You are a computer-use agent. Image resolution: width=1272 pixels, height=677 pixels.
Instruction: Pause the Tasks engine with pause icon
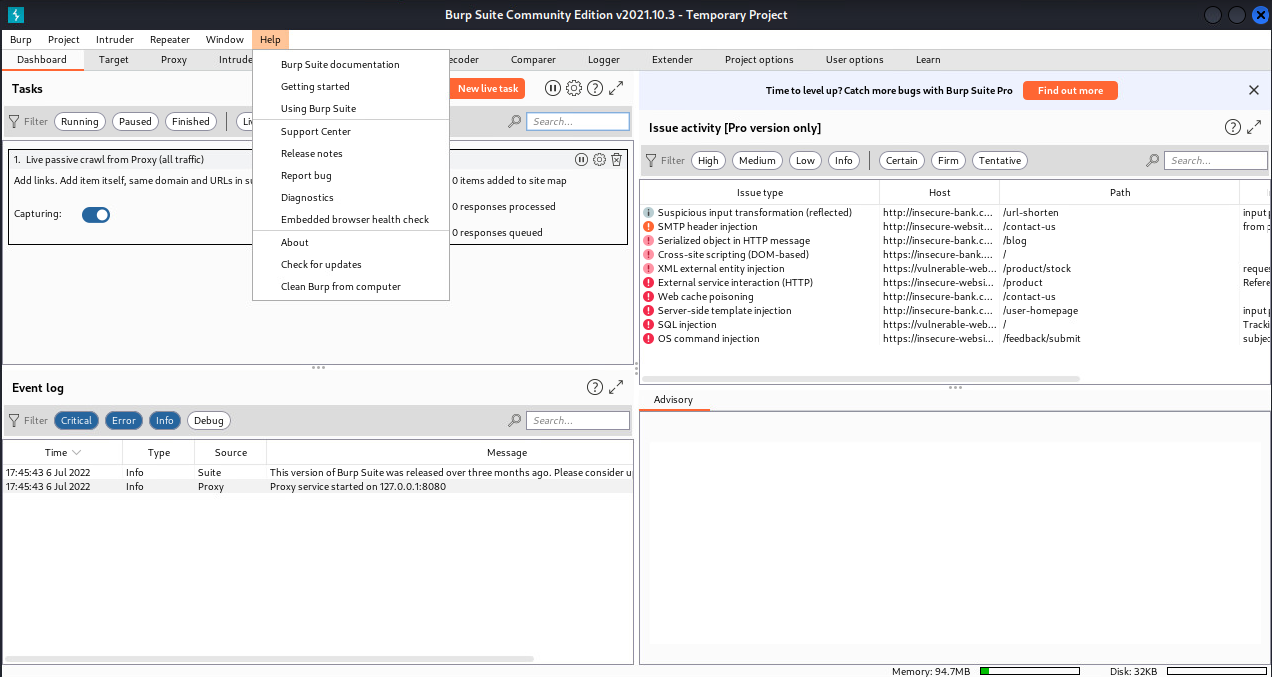tap(553, 88)
